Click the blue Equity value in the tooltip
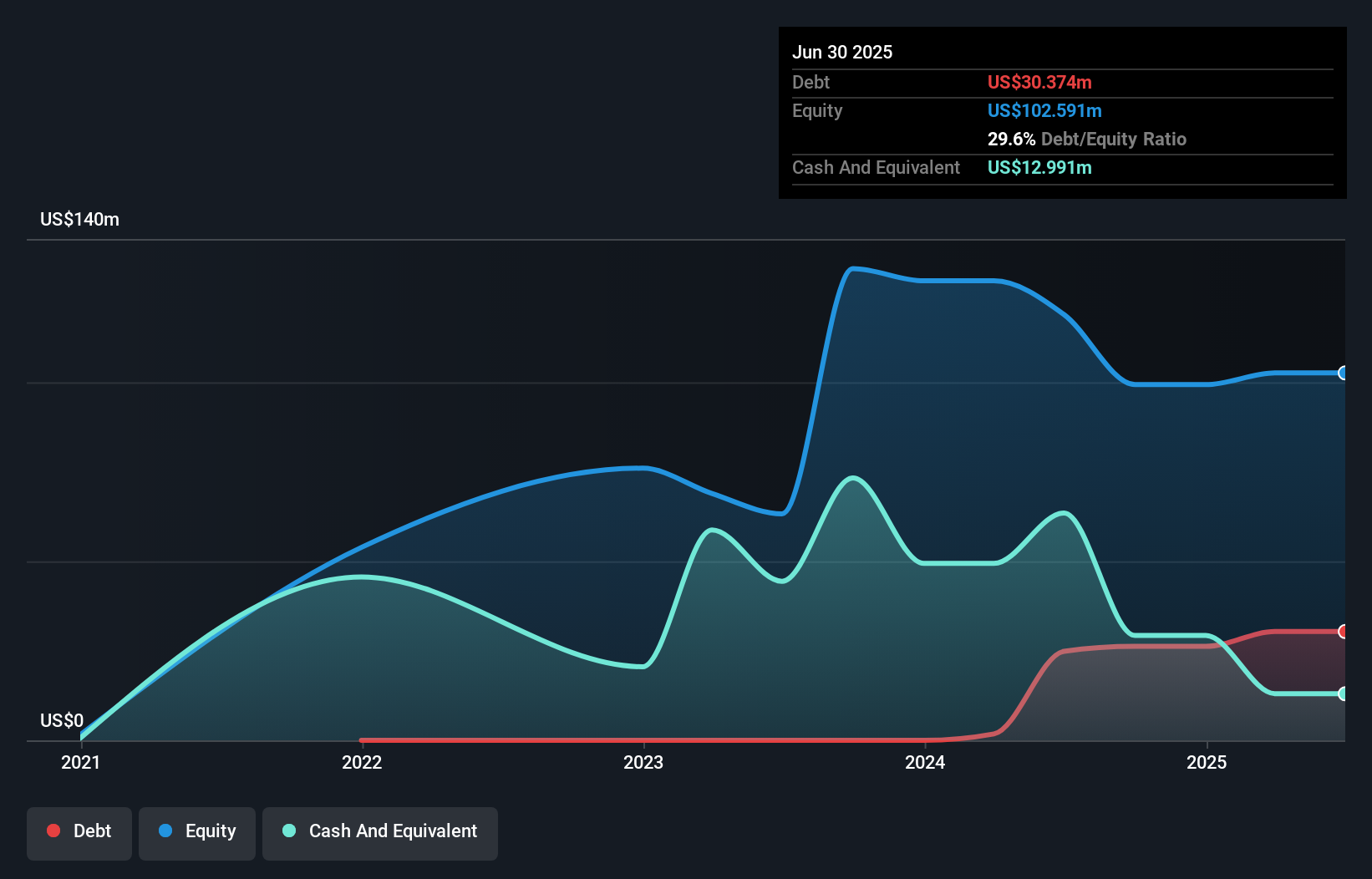1372x879 pixels. coord(1044,110)
